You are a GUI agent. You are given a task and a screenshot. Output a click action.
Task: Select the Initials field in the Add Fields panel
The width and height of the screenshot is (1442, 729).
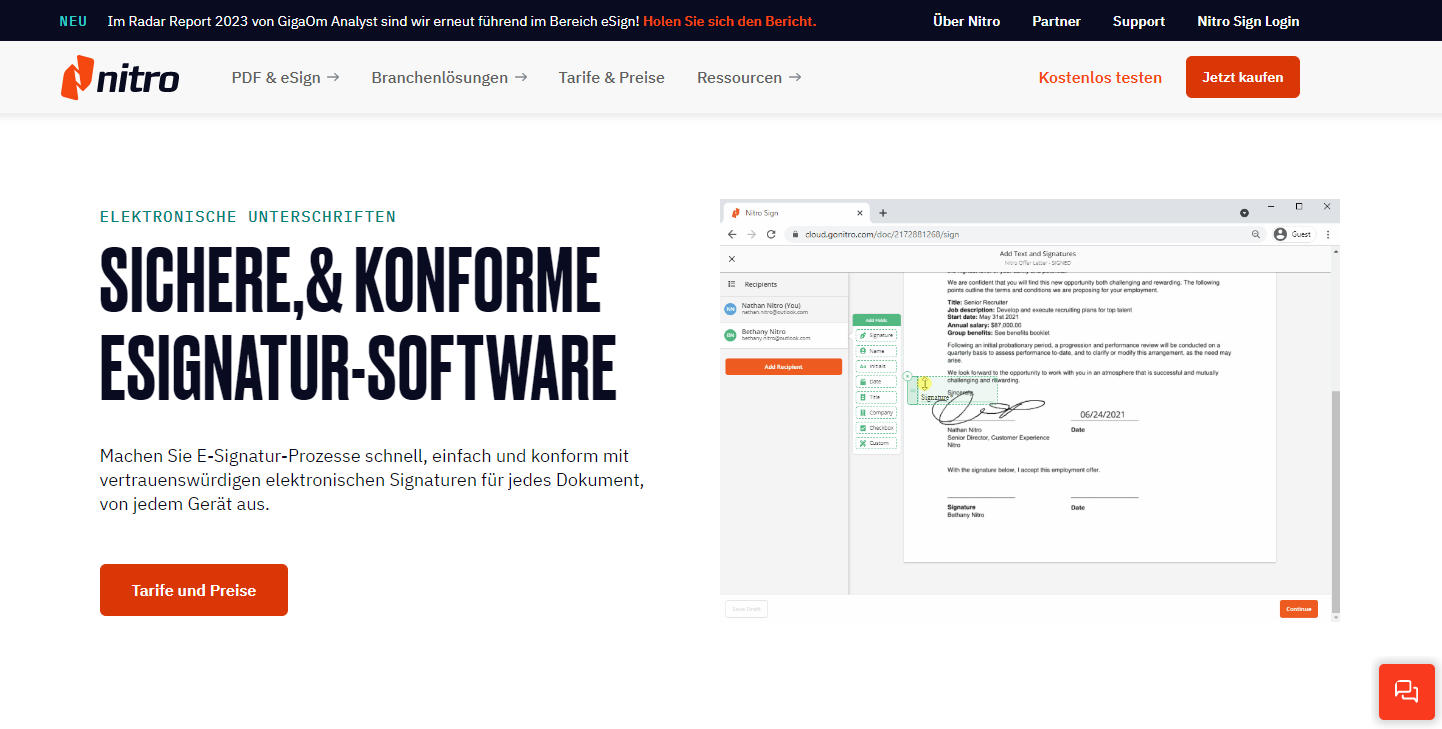876,366
